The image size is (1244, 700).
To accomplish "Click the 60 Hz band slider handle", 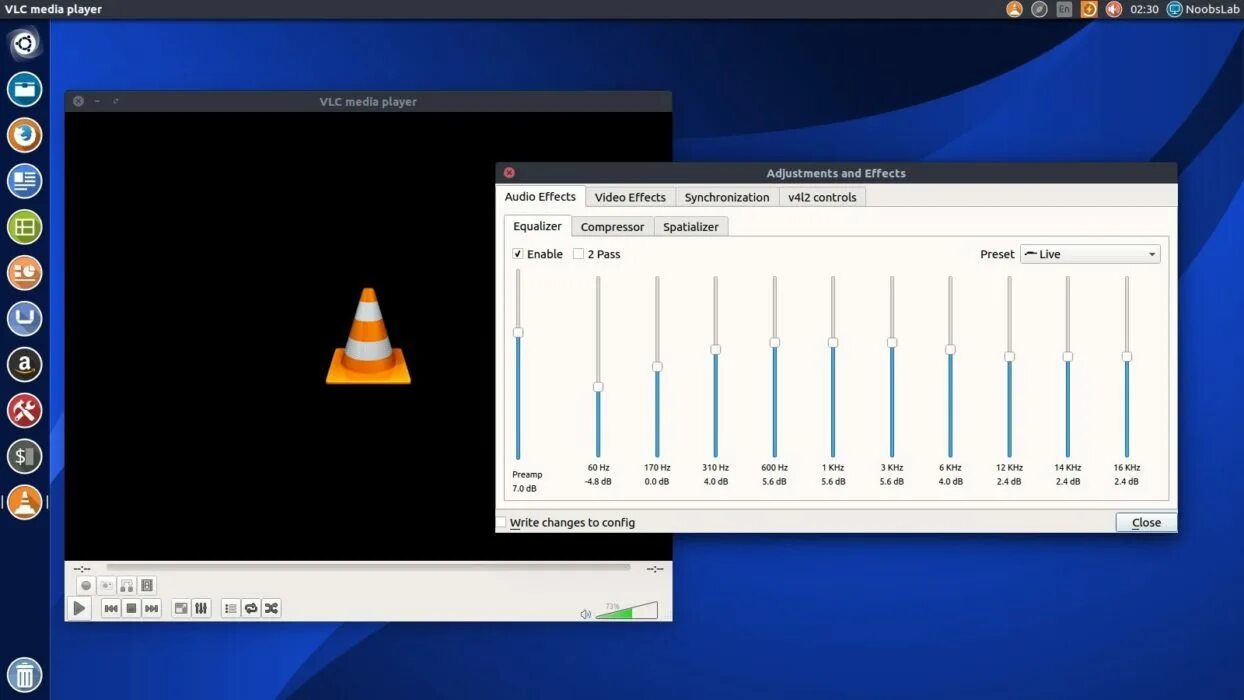I will pyautogui.click(x=598, y=386).
